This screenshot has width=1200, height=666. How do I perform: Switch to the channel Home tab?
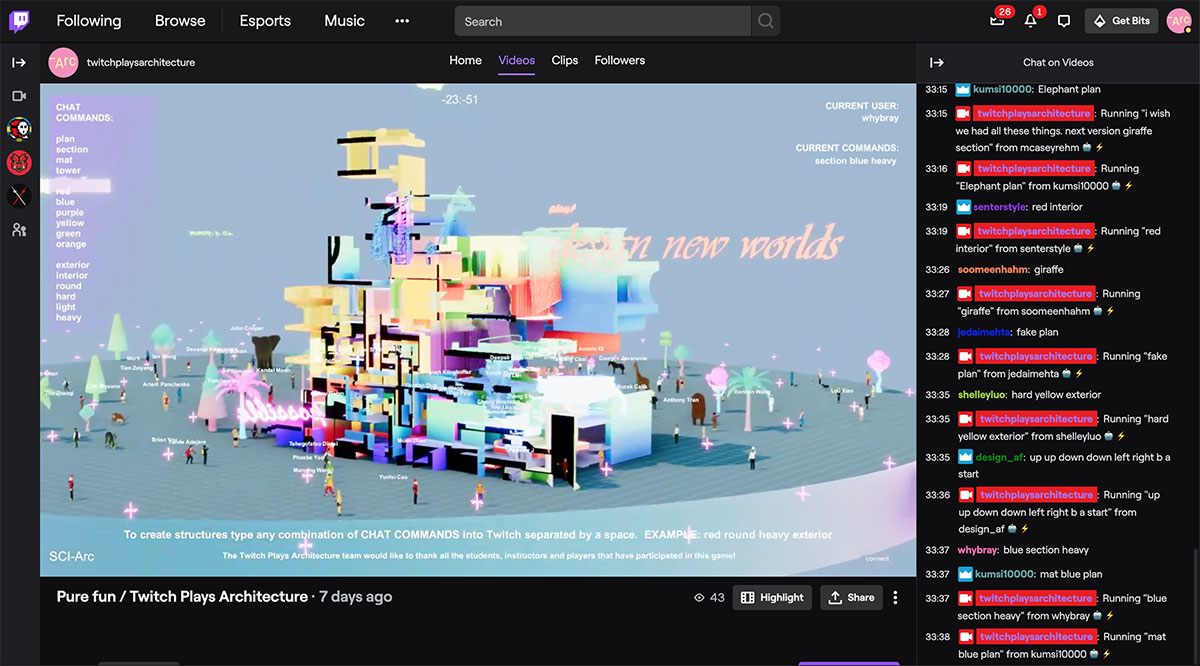[x=465, y=60]
